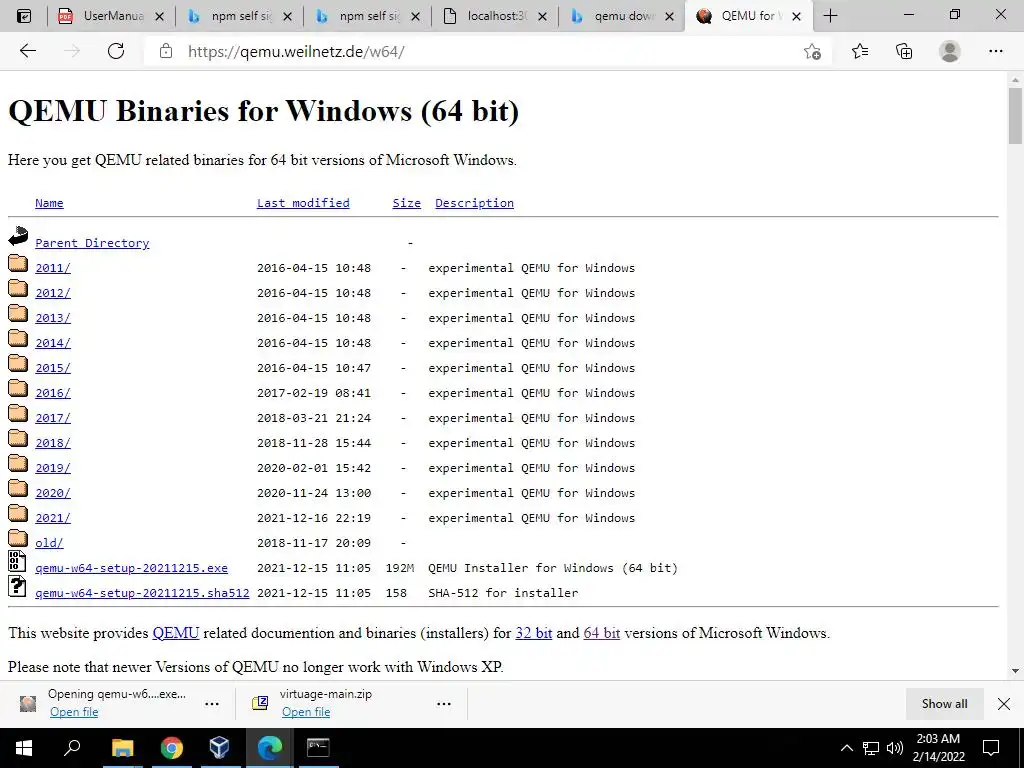This screenshot has height=768, width=1024.
Task: Click scrollbar down arrow
Action: (x=1015, y=671)
